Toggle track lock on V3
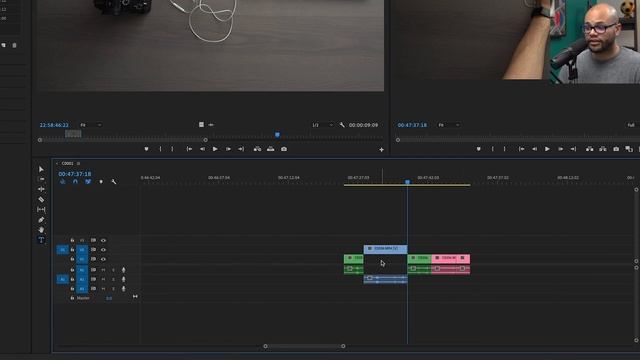640x360 pixels. (x=72, y=240)
